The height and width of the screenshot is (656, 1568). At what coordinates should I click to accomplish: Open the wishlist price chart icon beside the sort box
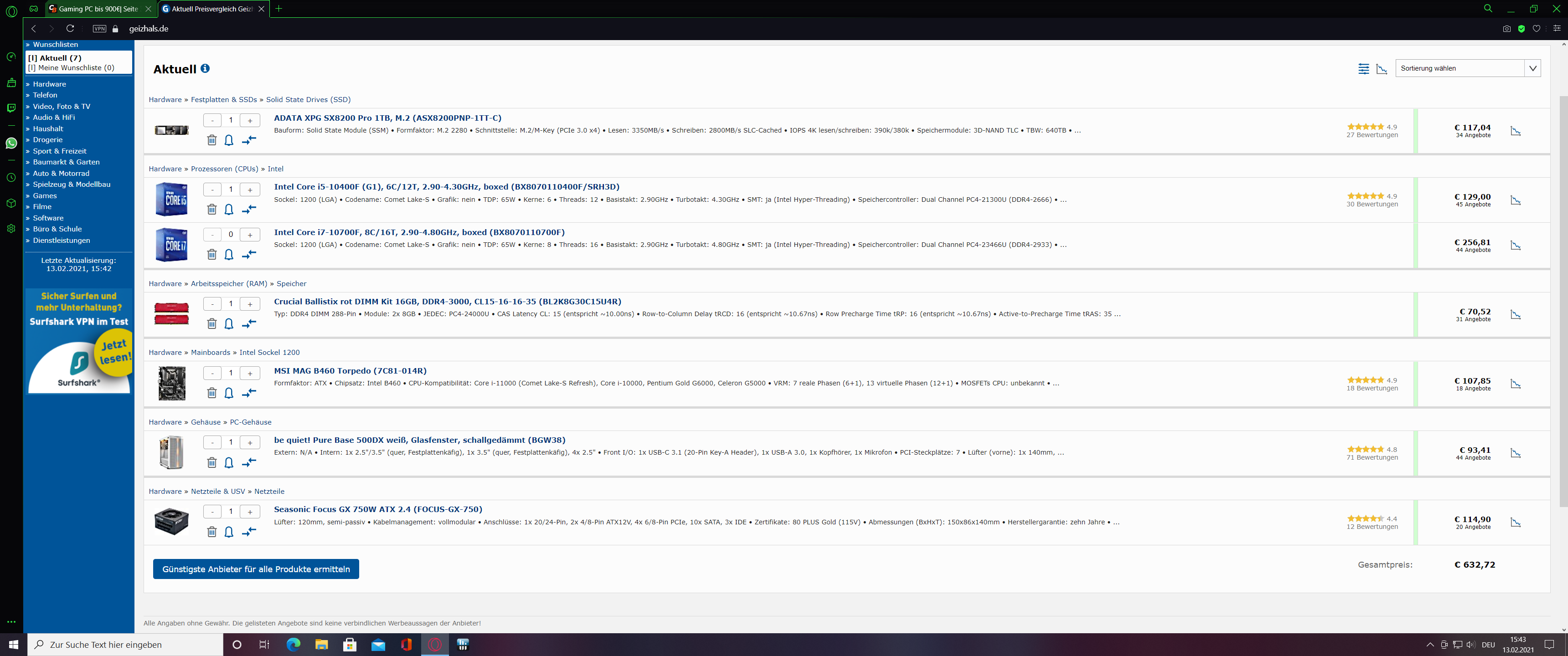point(1382,69)
